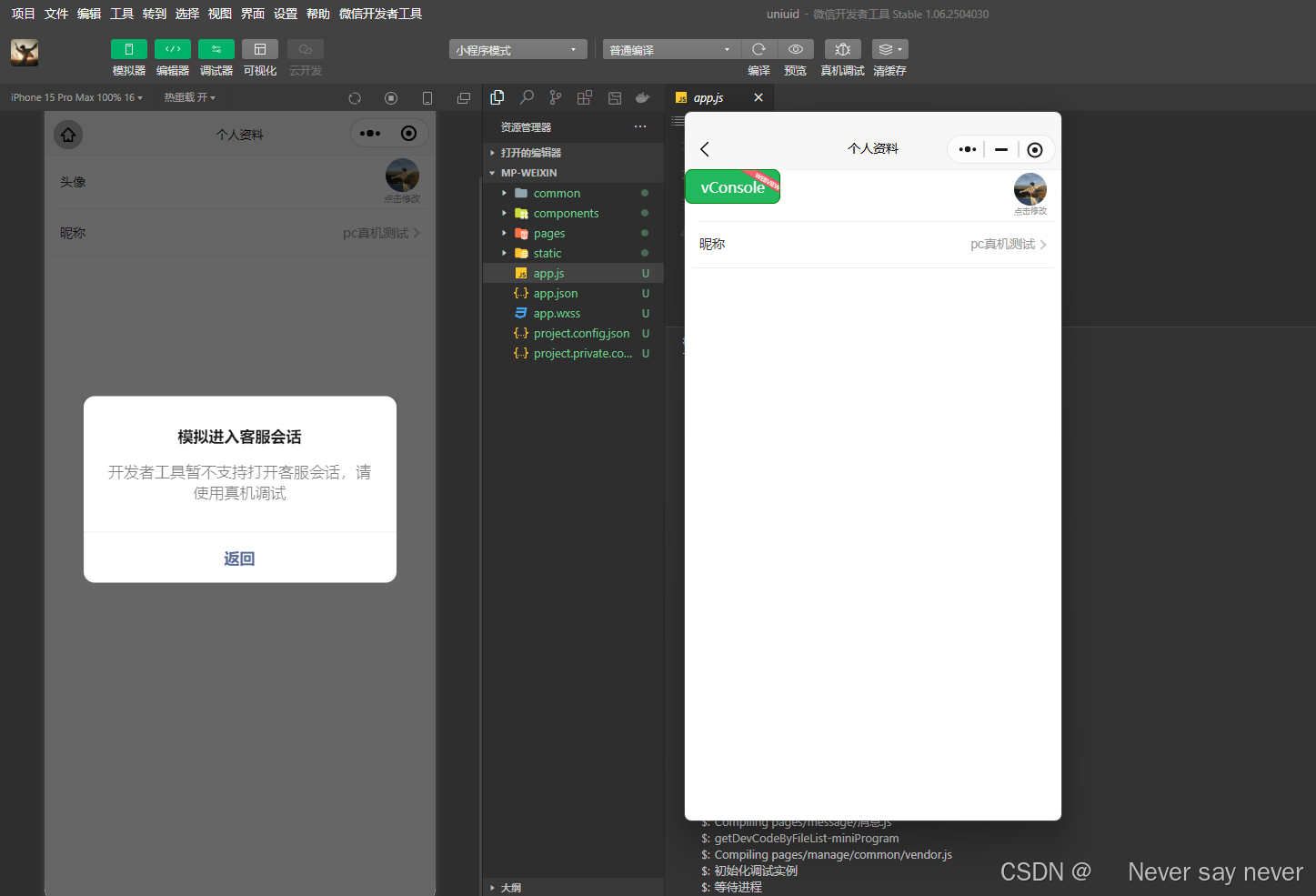Open the 微信开发者工具 menu

pyautogui.click(x=380, y=14)
